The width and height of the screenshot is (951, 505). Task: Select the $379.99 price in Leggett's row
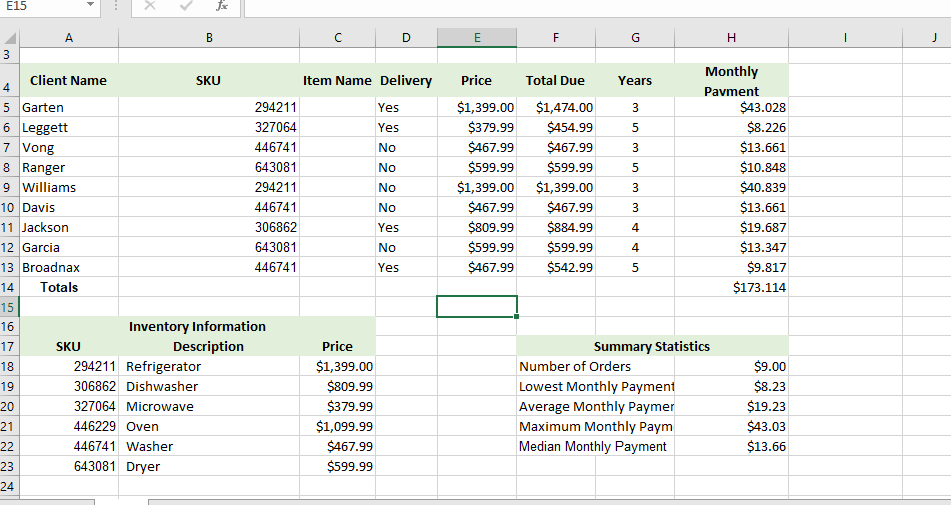pyautogui.click(x=477, y=127)
